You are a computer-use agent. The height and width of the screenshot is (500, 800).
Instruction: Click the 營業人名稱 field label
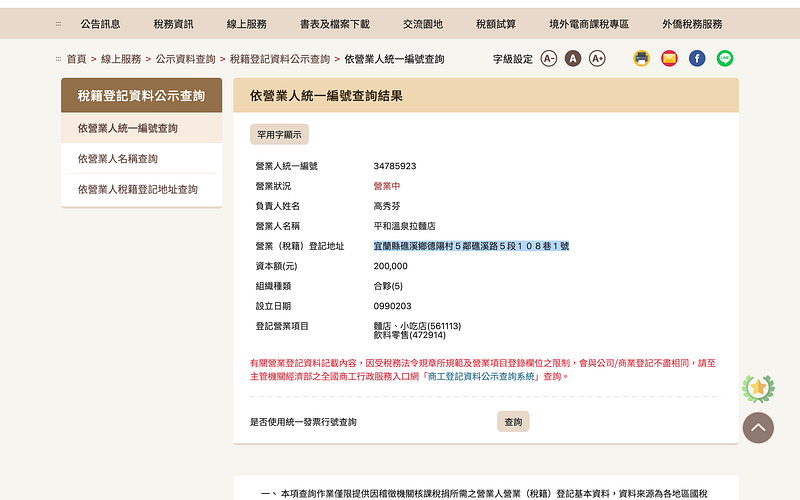[x=278, y=226]
